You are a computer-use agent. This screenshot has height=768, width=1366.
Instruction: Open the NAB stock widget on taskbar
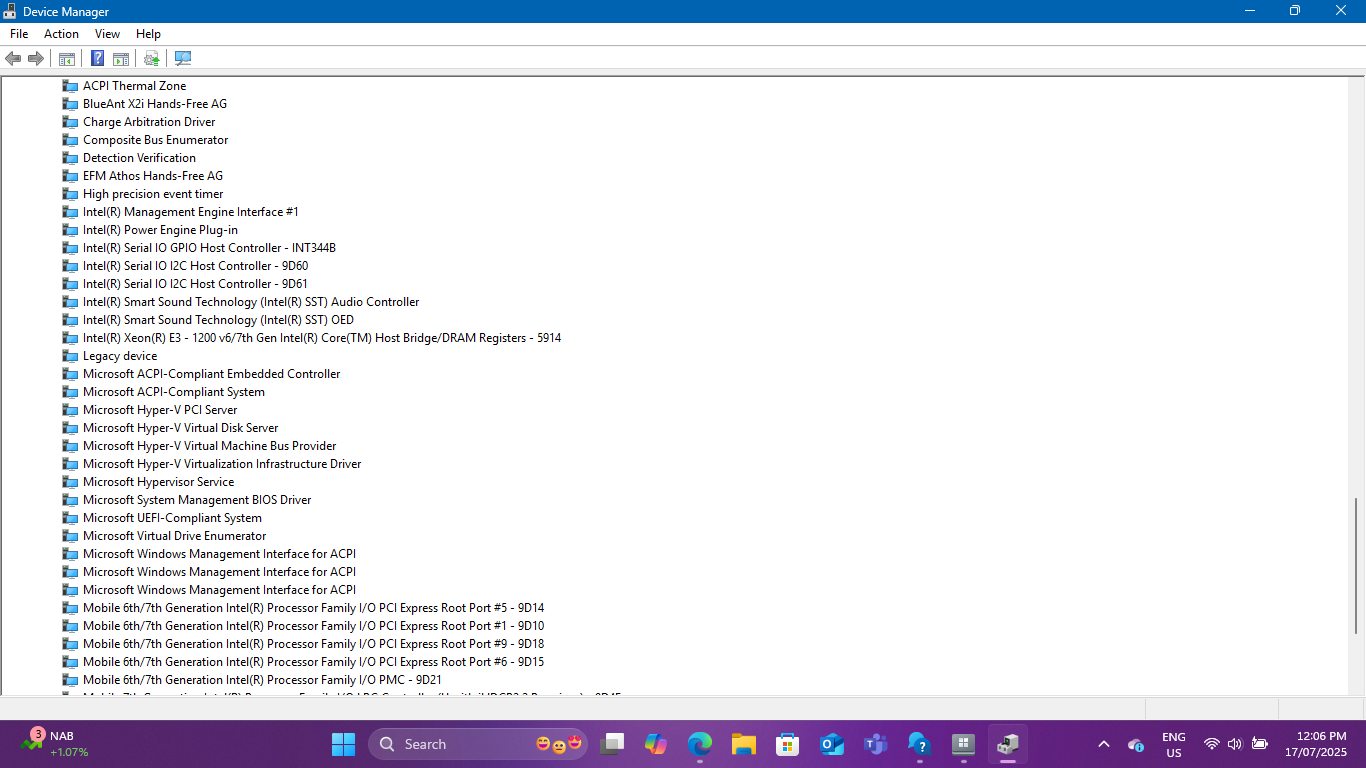click(56, 744)
